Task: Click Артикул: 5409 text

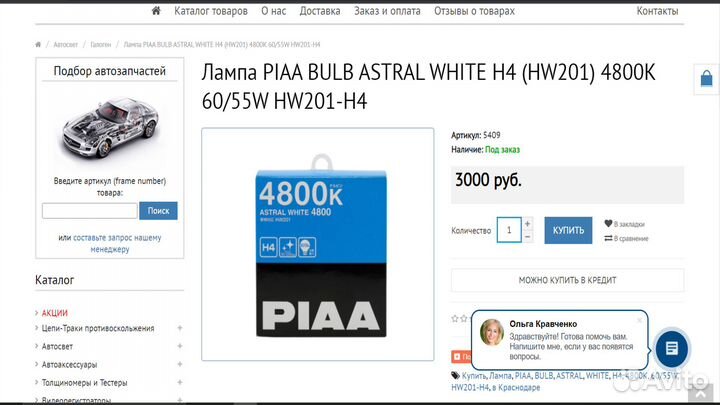Action: [476, 135]
